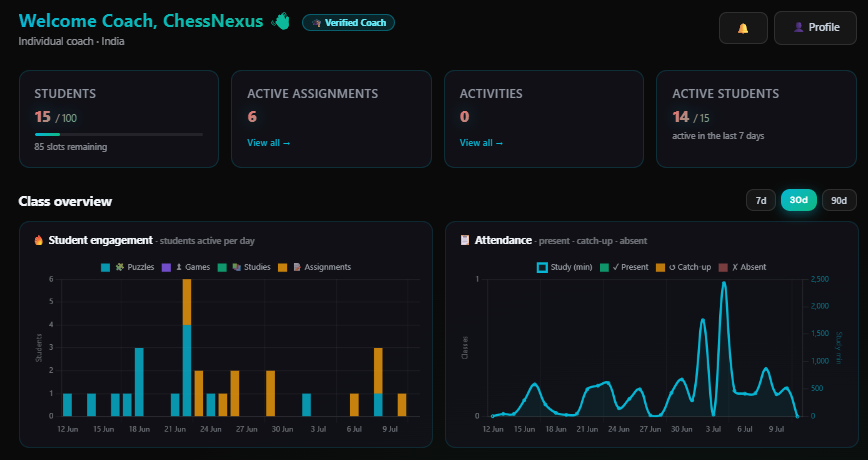The image size is (868, 460).
Task: Click the tallest stacked bar near 21 Jun
Action: click(187, 348)
